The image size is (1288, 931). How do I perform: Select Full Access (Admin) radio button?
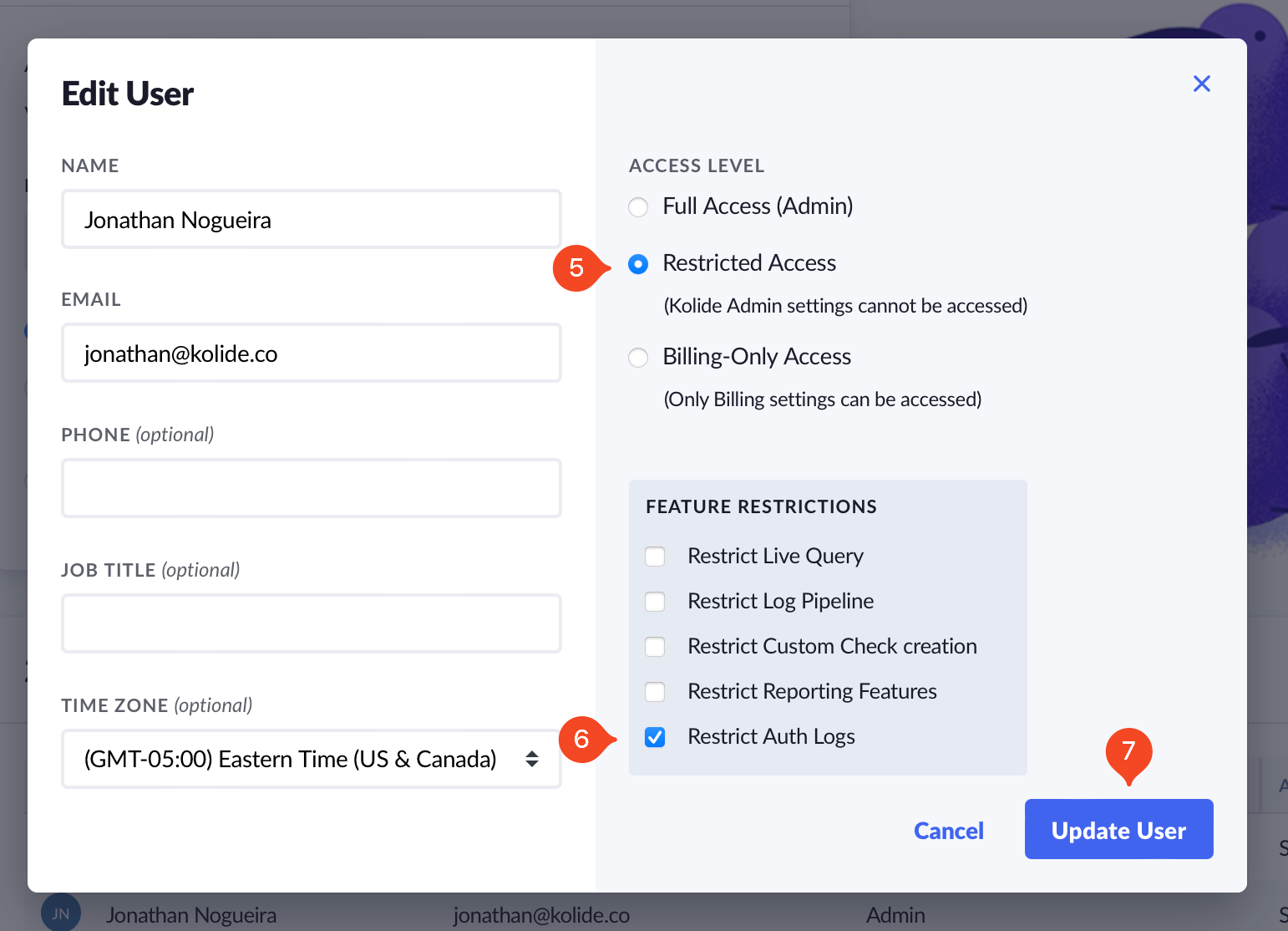click(638, 207)
